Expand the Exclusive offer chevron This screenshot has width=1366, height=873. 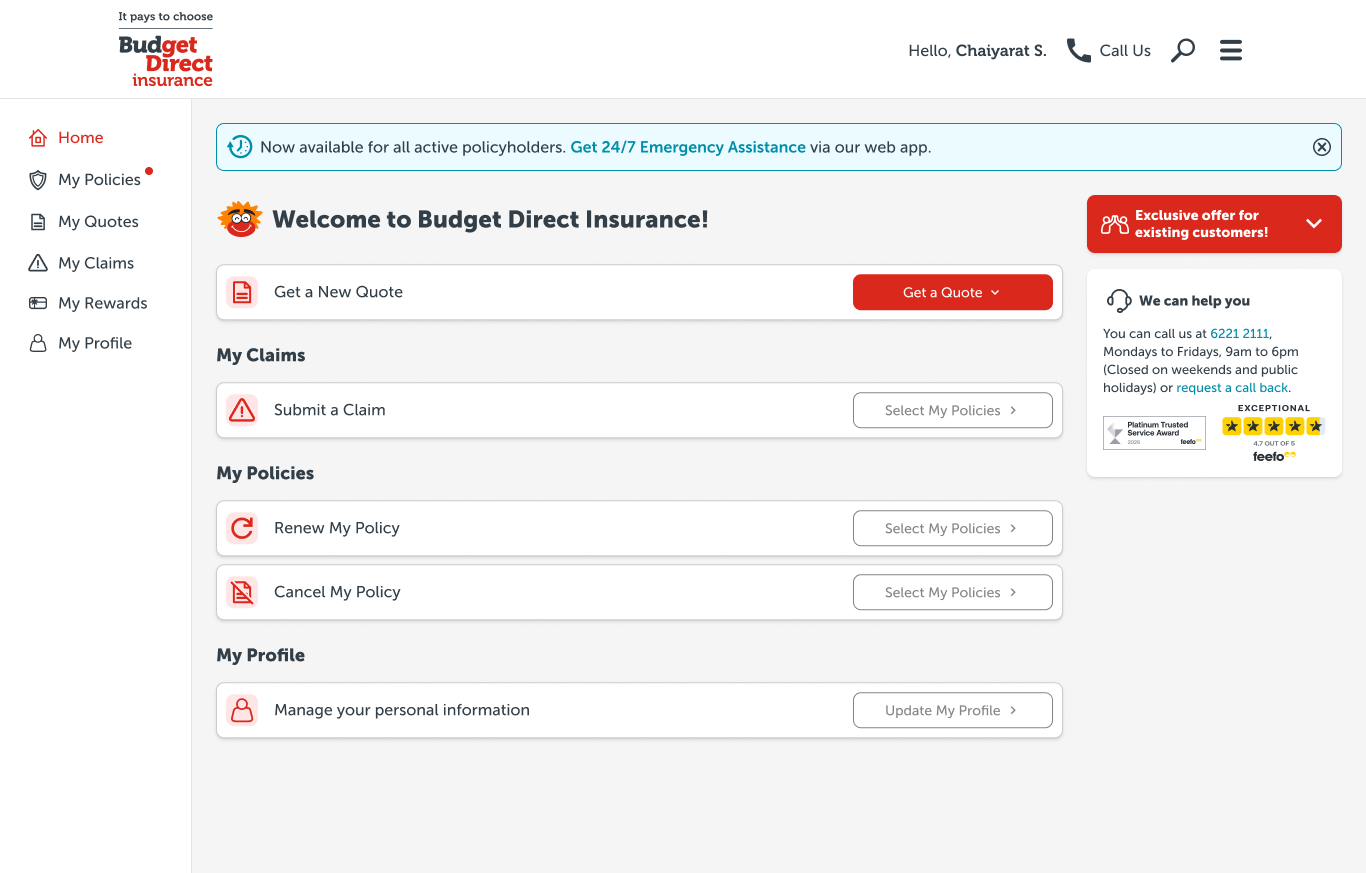tap(1314, 224)
